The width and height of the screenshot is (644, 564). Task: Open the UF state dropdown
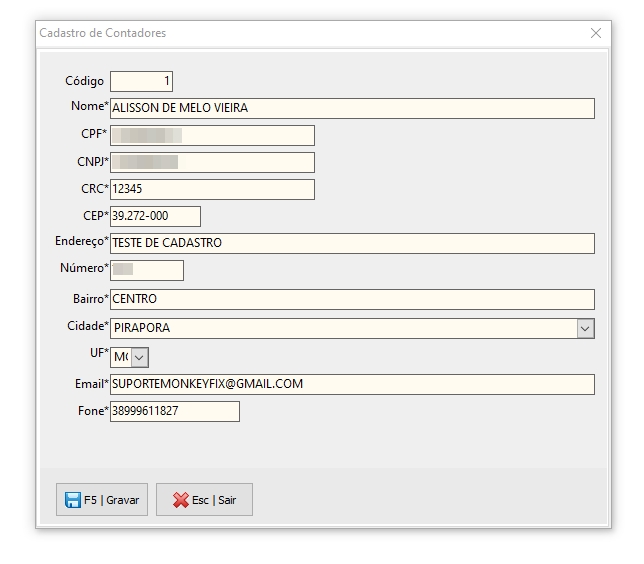pos(140,357)
